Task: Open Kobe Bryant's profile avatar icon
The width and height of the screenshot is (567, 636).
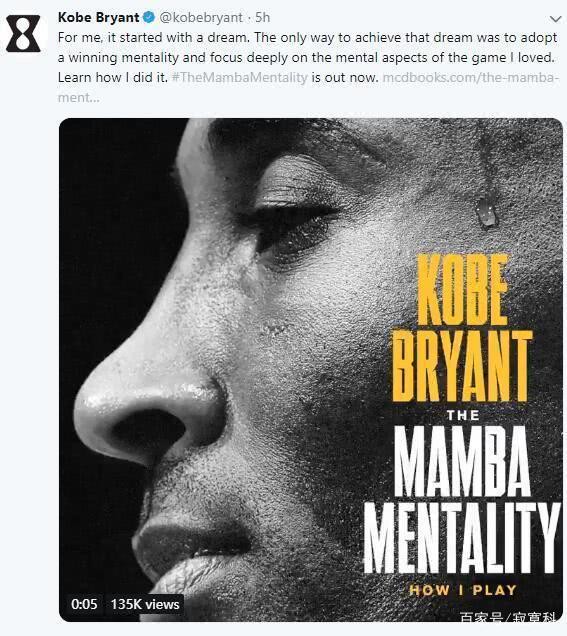Action: (x=23, y=33)
